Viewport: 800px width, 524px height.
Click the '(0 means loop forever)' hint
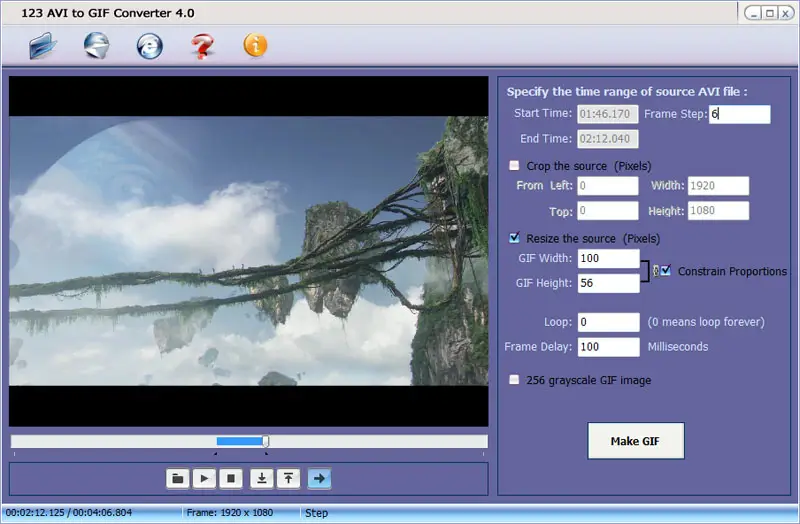click(x=706, y=322)
